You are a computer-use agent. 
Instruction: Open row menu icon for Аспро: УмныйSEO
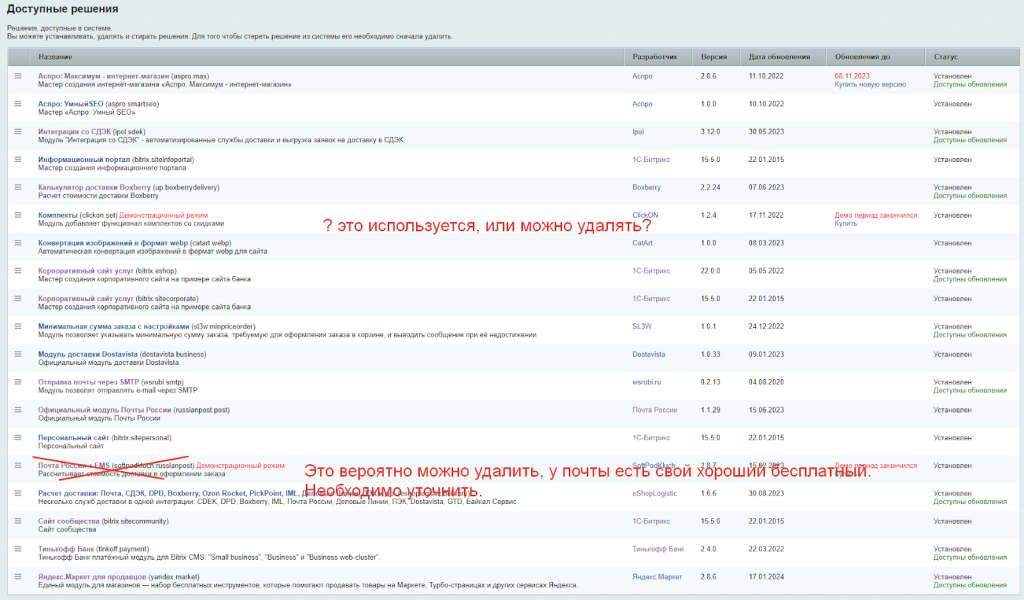pyautogui.click(x=18, y=104)
